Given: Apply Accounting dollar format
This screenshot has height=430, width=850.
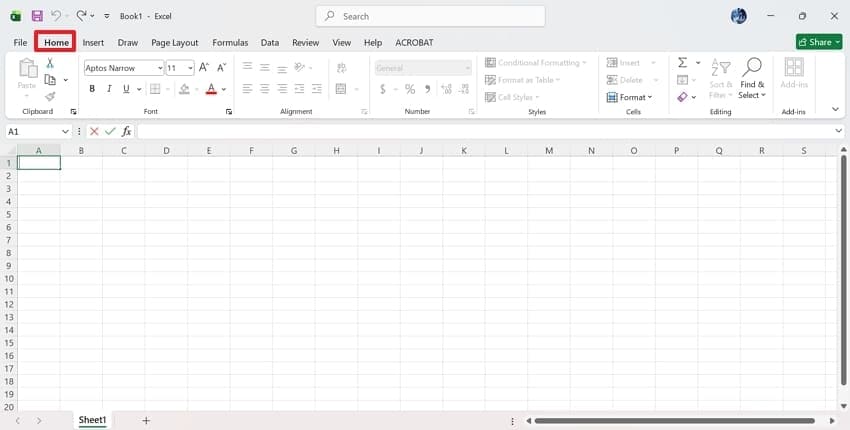Looking at the screenshot, I should pos(383,89).
